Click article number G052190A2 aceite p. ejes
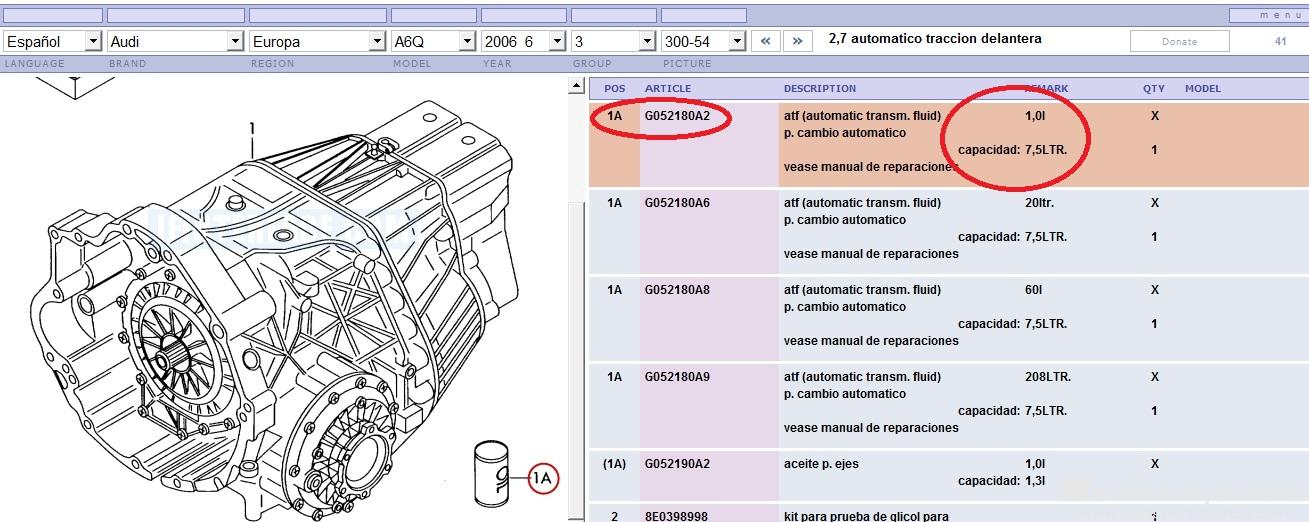The width and height of the screenshot is (1309, 522). 677,464
